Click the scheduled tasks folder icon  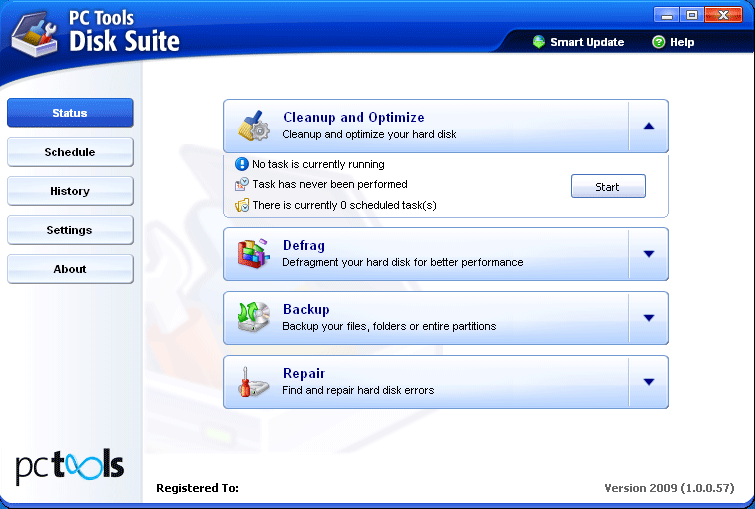pyautogui.click(x=242, y=205)
